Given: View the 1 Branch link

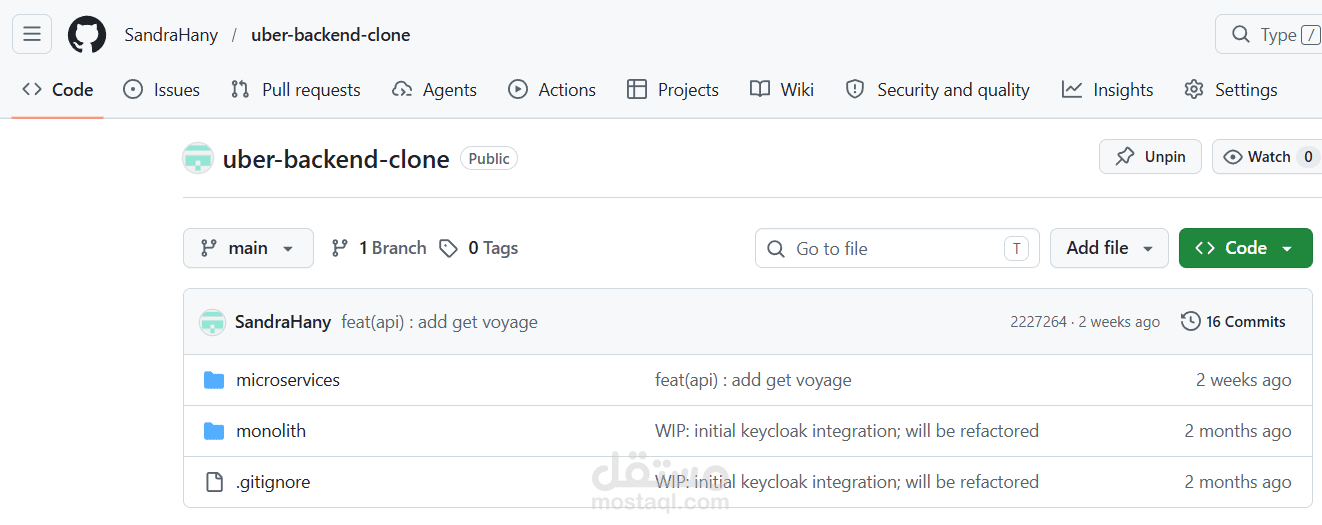Looking at the screenshot, I should pyautogui.click(x=379, y=248).
